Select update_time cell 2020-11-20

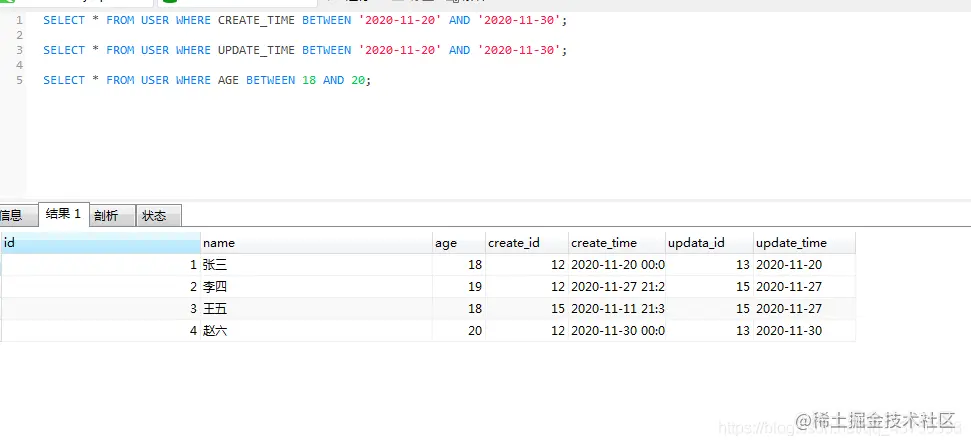point(804,265)
